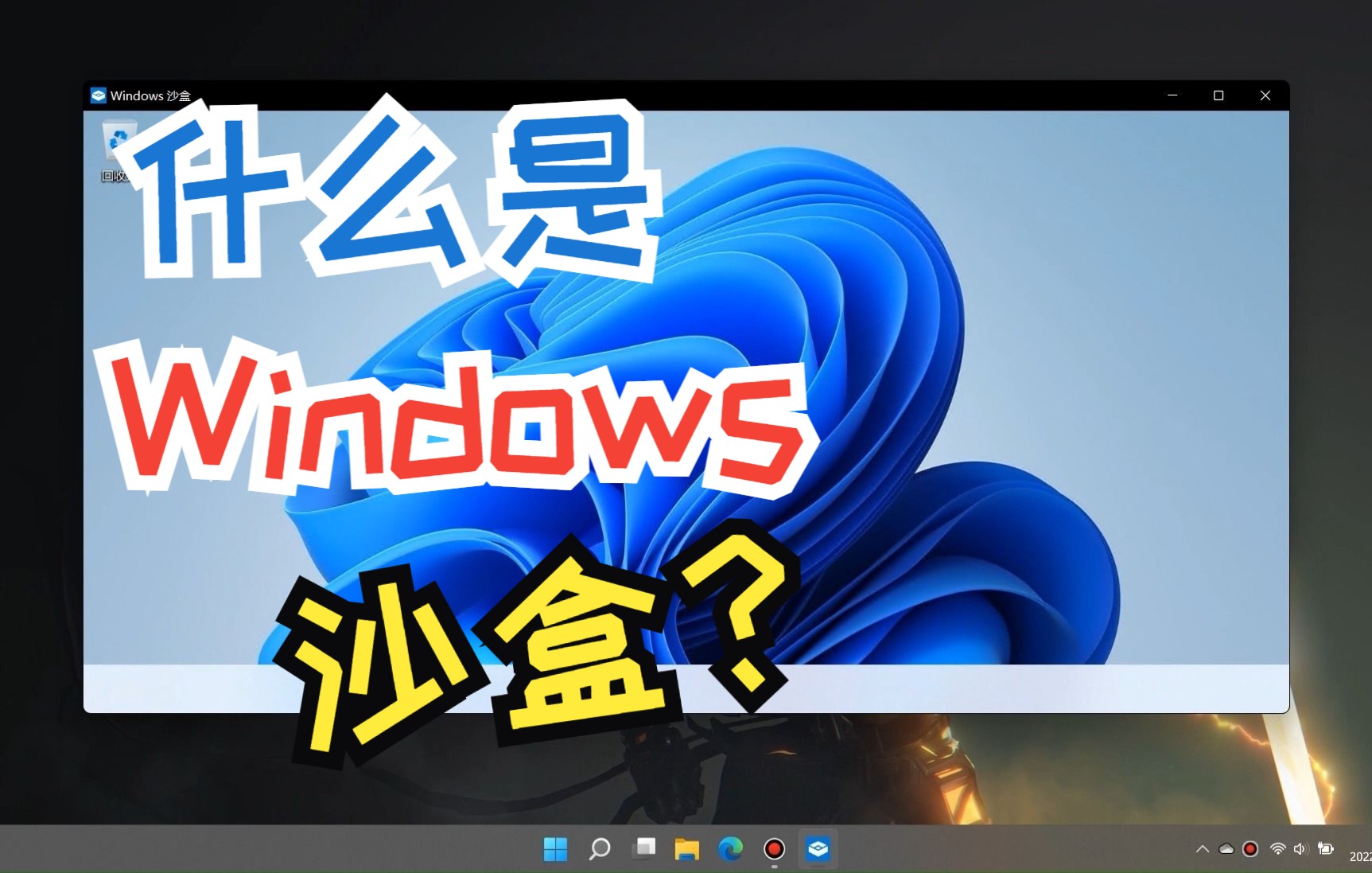Open the screen recorder app on the taskbar
Image resolution: width=1372 pixels, height=873 pixels.
tap(773, 849)
